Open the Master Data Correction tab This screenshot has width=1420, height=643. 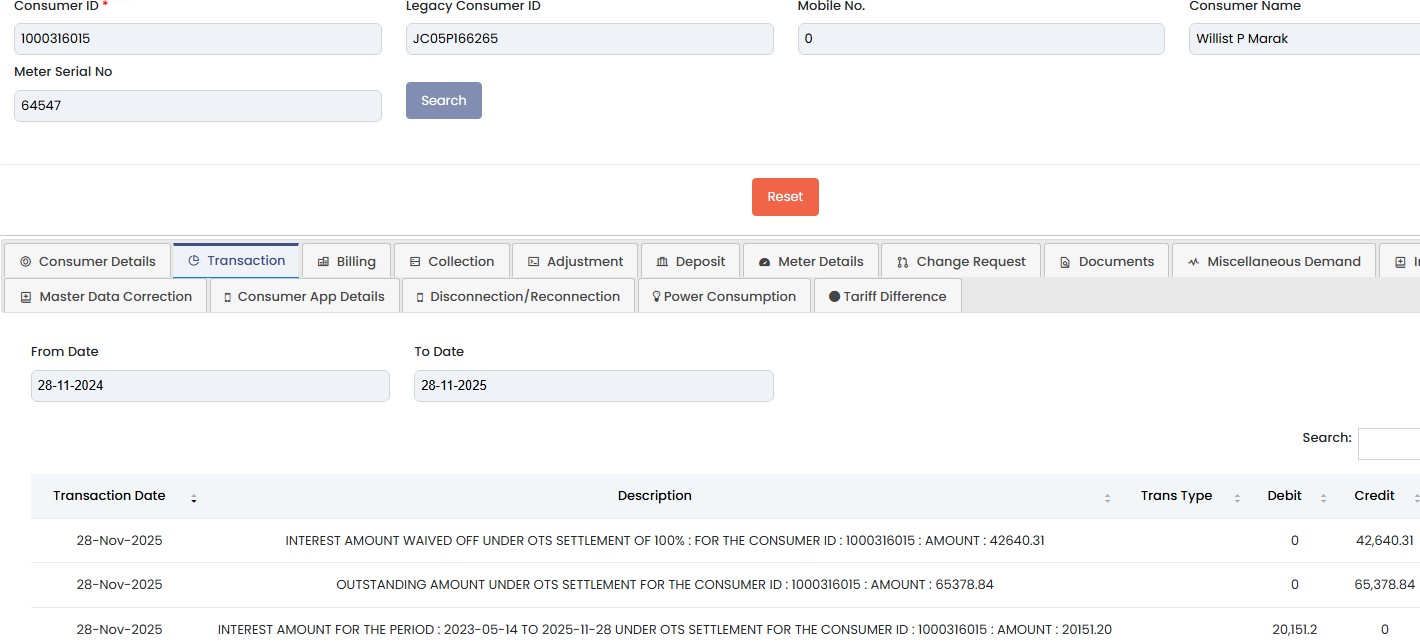(105, 296)
